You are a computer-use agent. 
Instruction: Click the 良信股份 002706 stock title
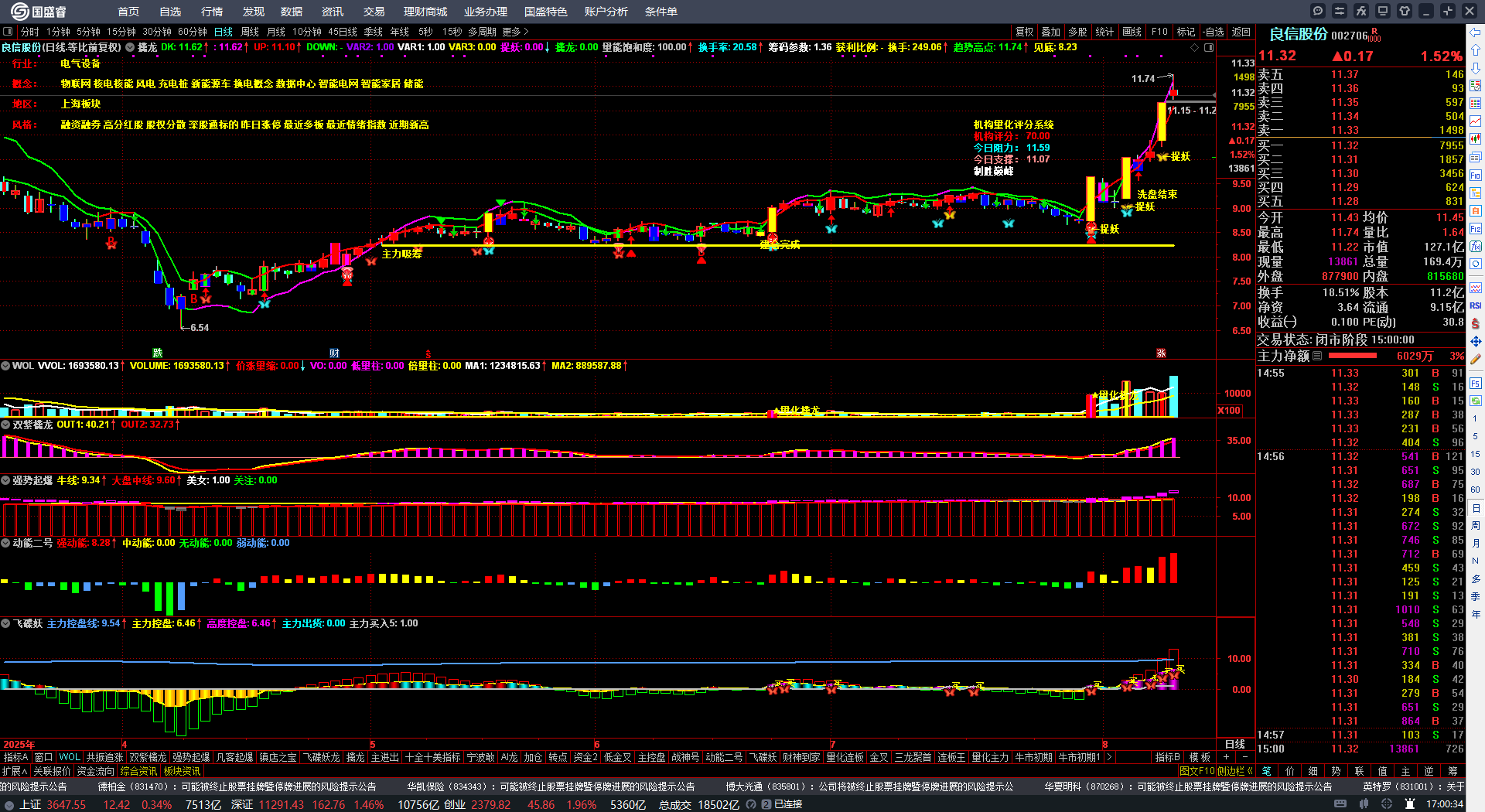click(x=1319, y=35)
